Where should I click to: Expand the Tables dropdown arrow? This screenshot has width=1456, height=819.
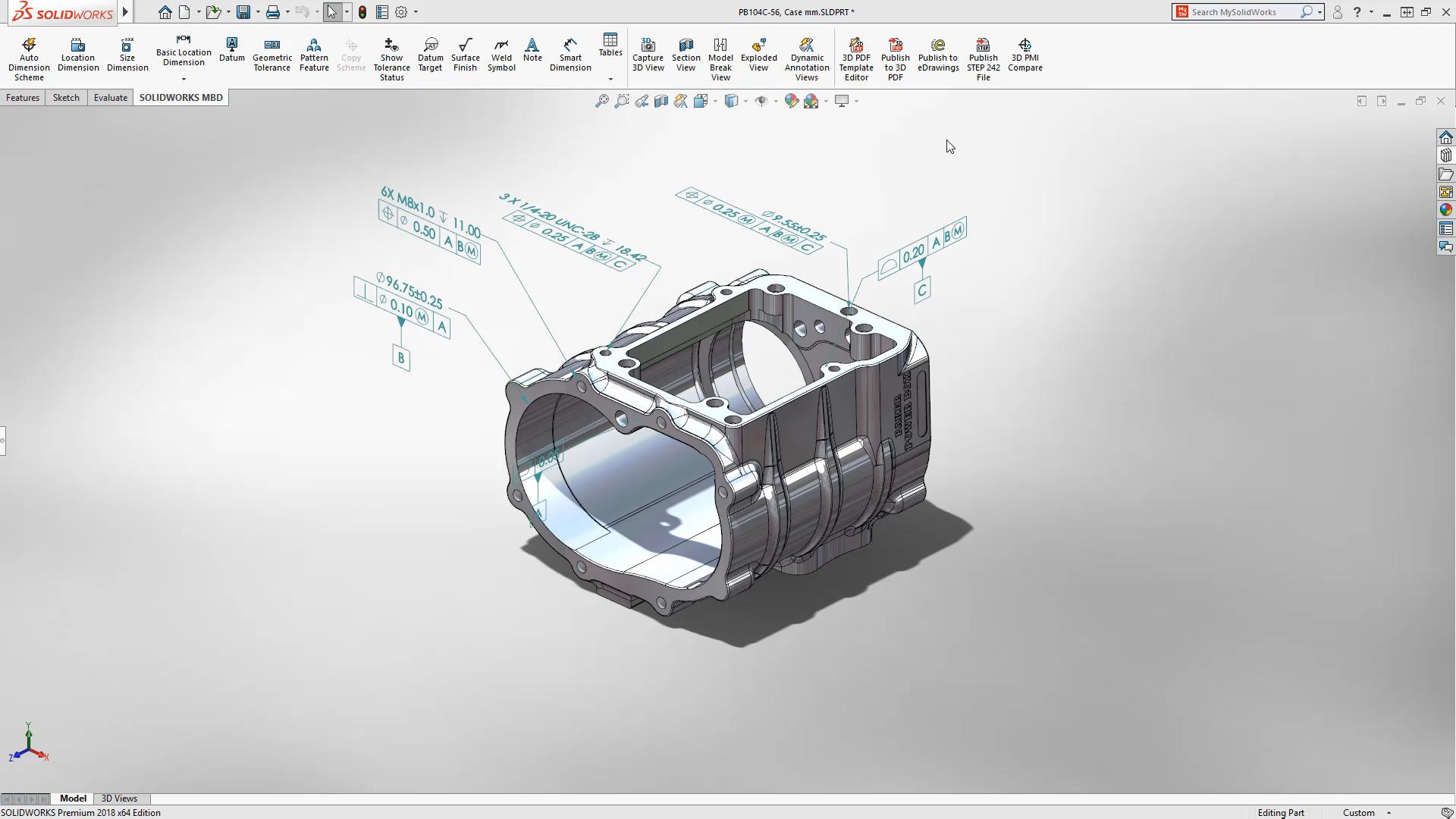(x=610, y=79)
